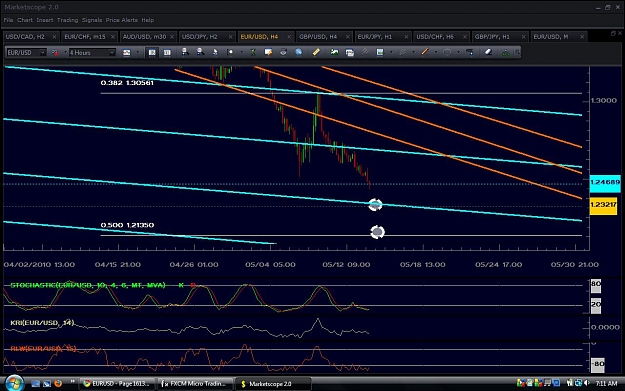Toggle the second chart view mode button
Image resolution: width=625 pixels, height=391 pixels.
coord(167,53)
